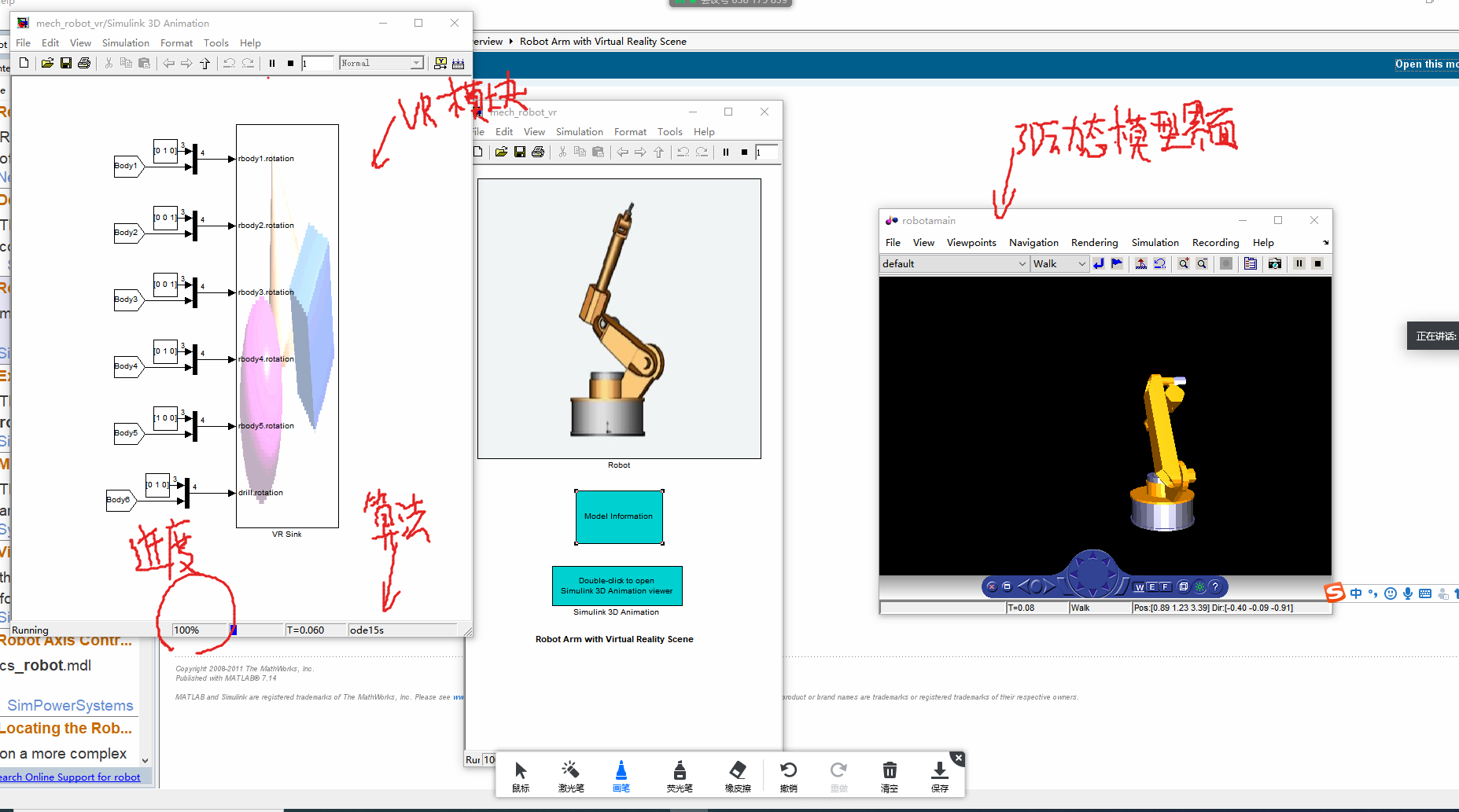
Task: Toggle the laser pointer tool (激光笔)
Action: (570, 775)
